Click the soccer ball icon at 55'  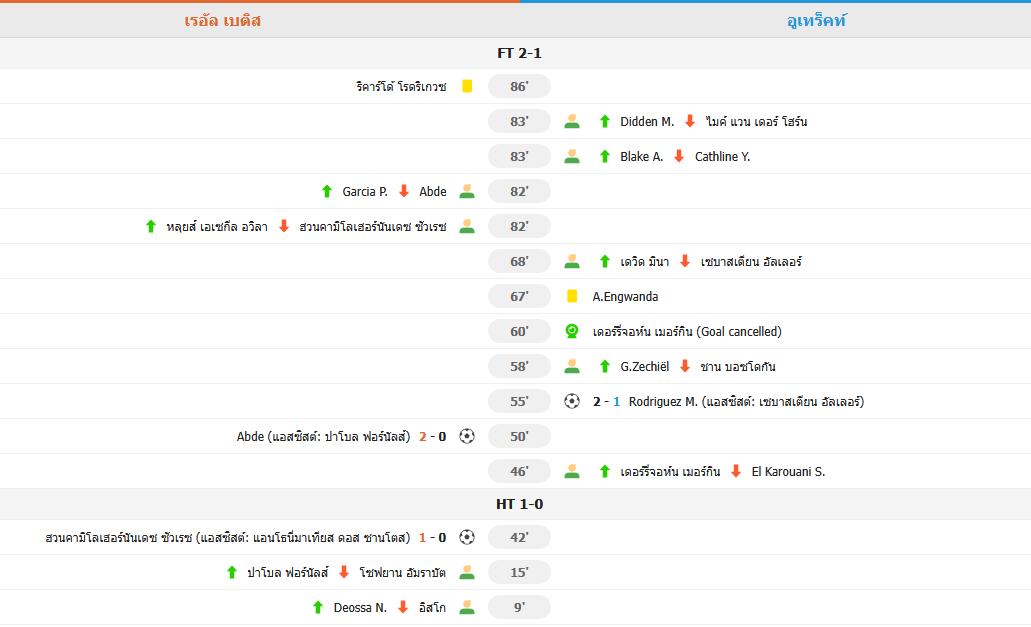tap(572, 401)
